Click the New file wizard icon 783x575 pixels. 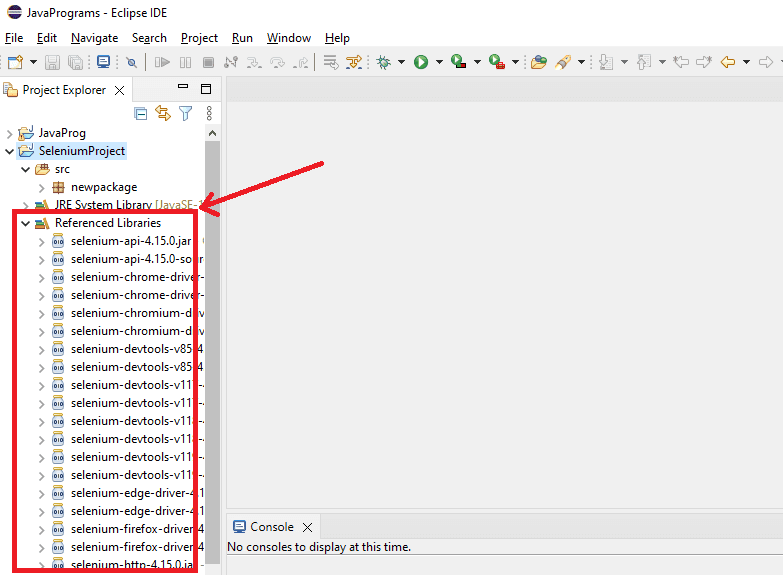pyautogui.click(x=14, y=62)
